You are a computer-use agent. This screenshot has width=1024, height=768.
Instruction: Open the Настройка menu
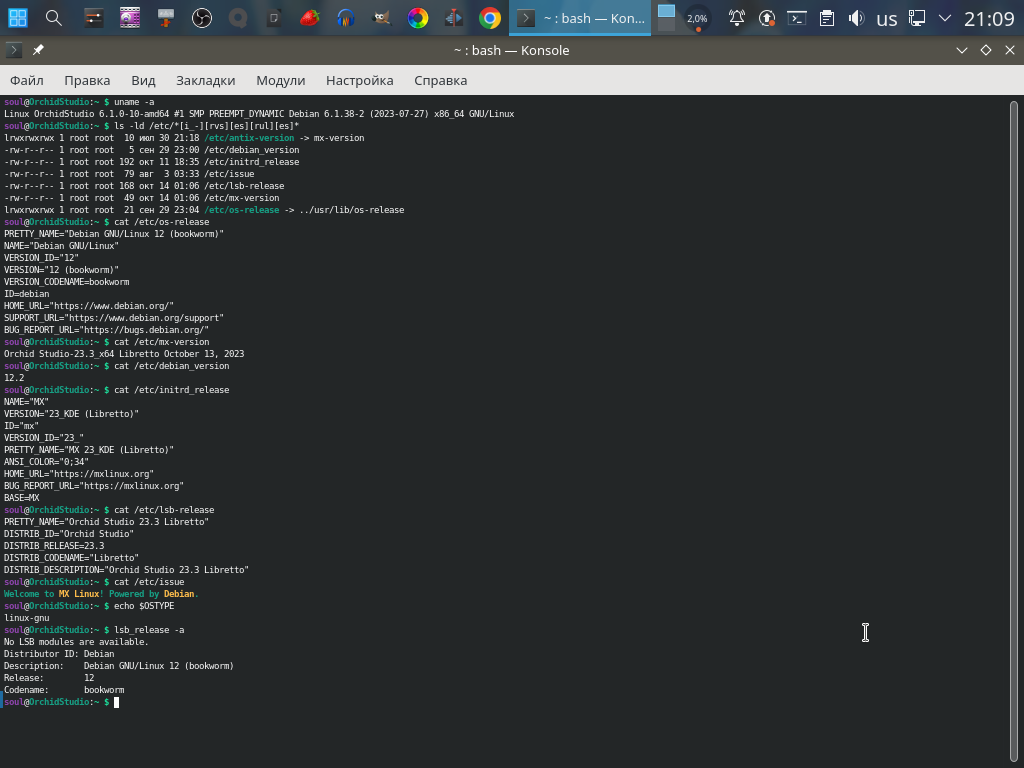360,80
